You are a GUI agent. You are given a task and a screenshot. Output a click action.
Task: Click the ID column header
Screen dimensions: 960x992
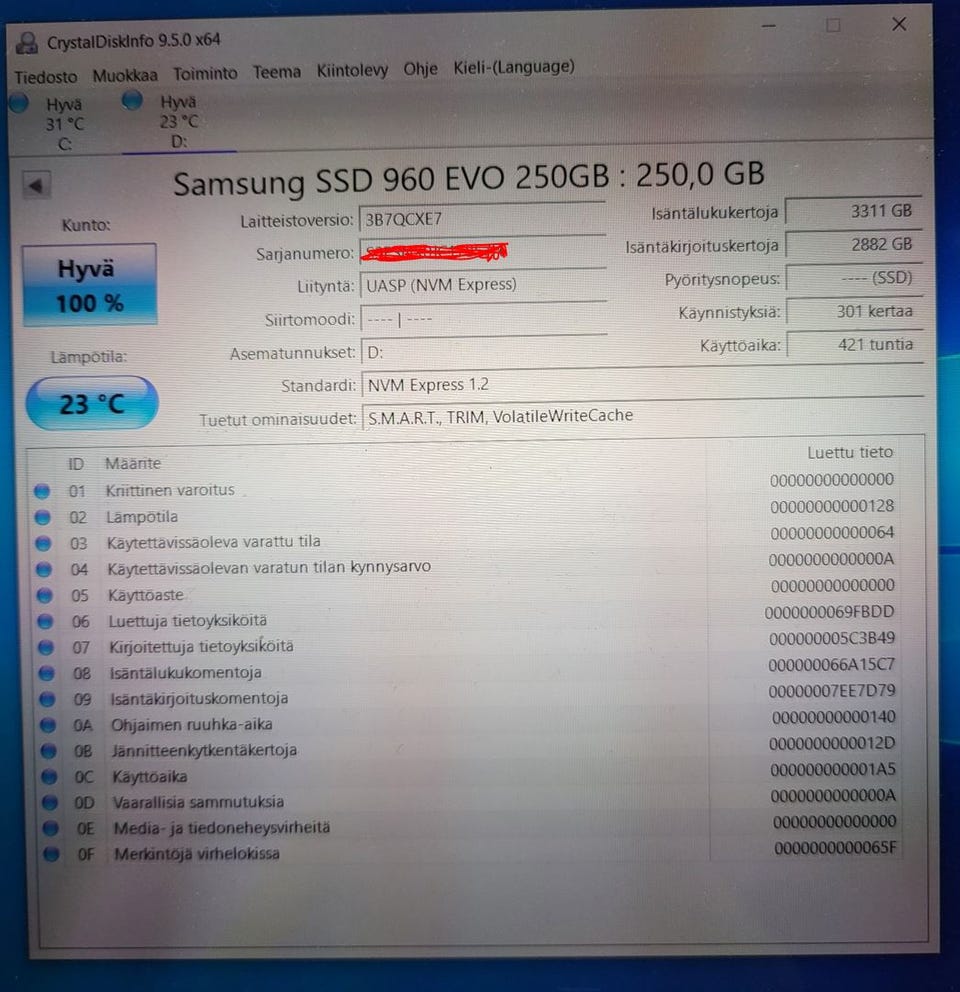tap(75, 464)
